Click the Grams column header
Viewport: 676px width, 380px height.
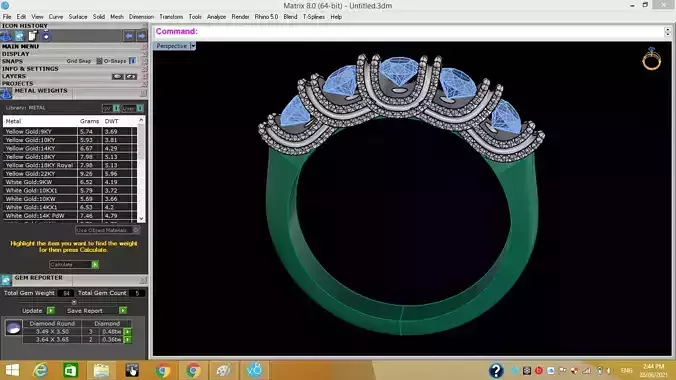[x=89, y=121]
